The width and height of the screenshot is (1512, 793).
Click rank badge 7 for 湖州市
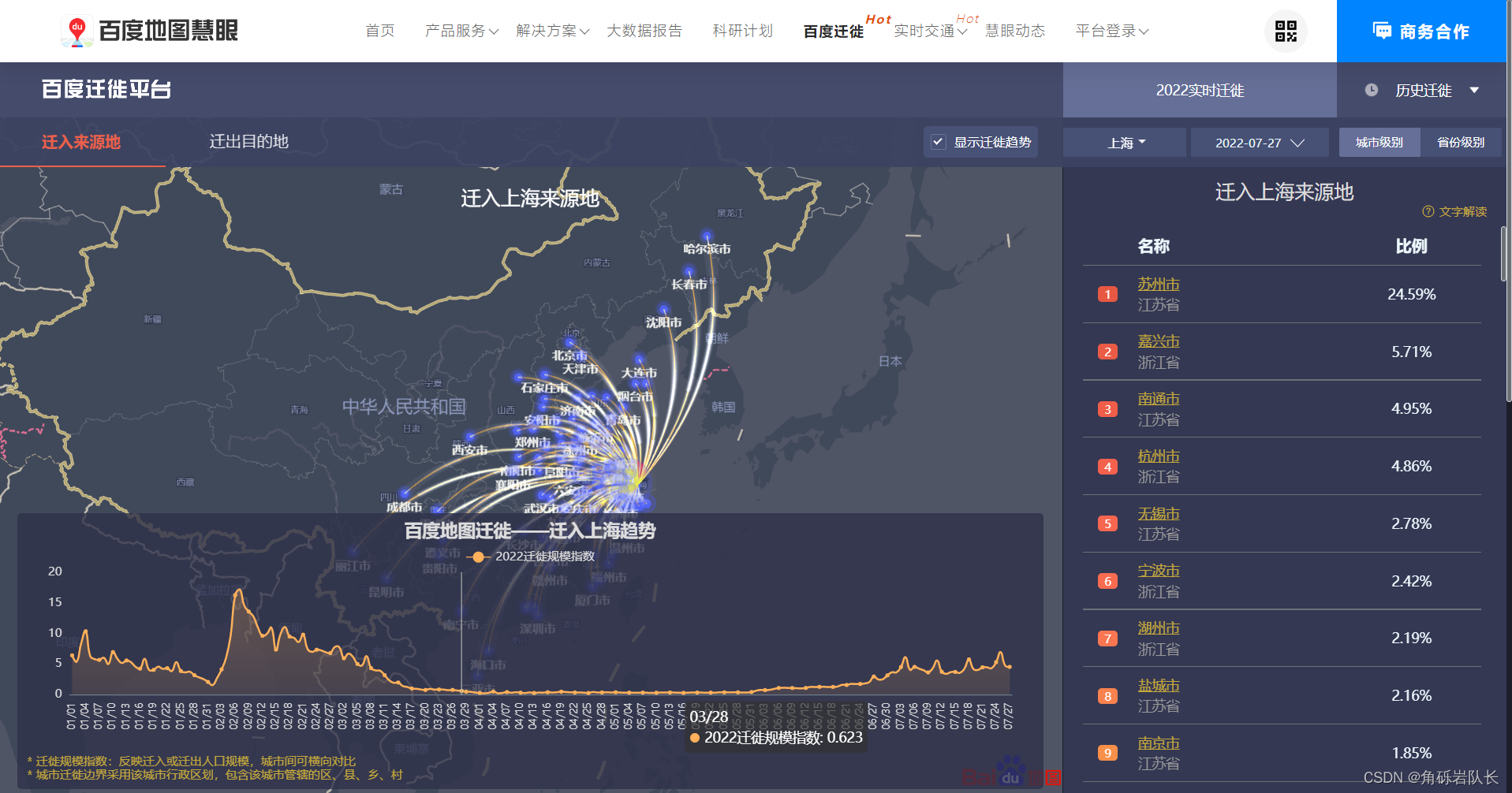click(x=1107, y=638)
